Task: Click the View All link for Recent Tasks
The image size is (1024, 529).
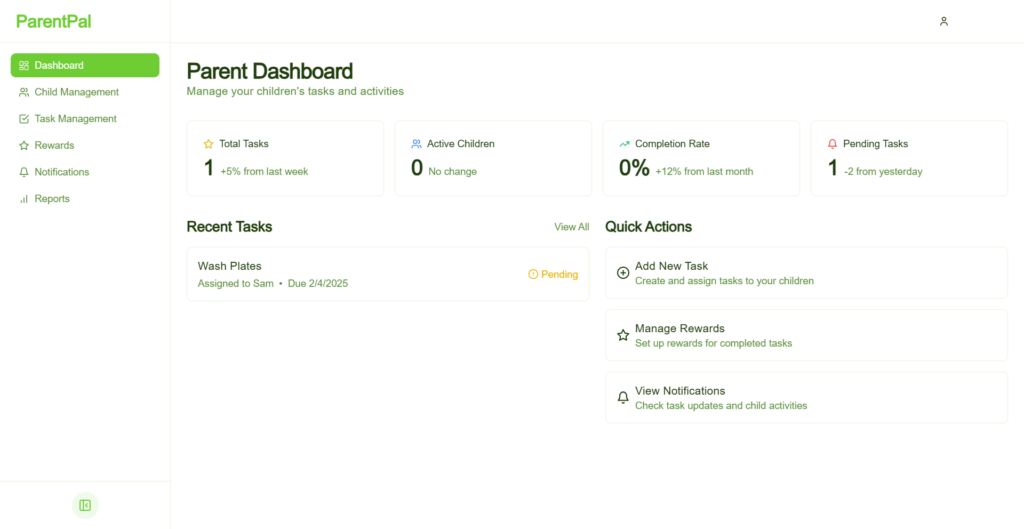Action: tap(571, 227)
